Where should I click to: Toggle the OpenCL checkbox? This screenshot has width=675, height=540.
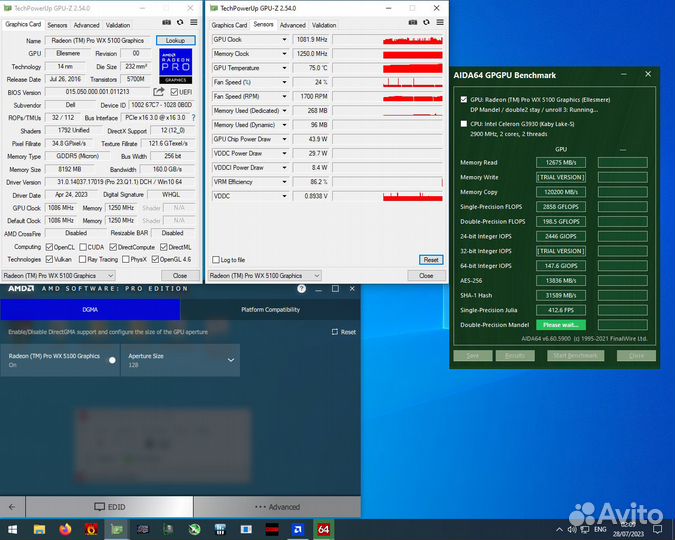click(49, 247)
